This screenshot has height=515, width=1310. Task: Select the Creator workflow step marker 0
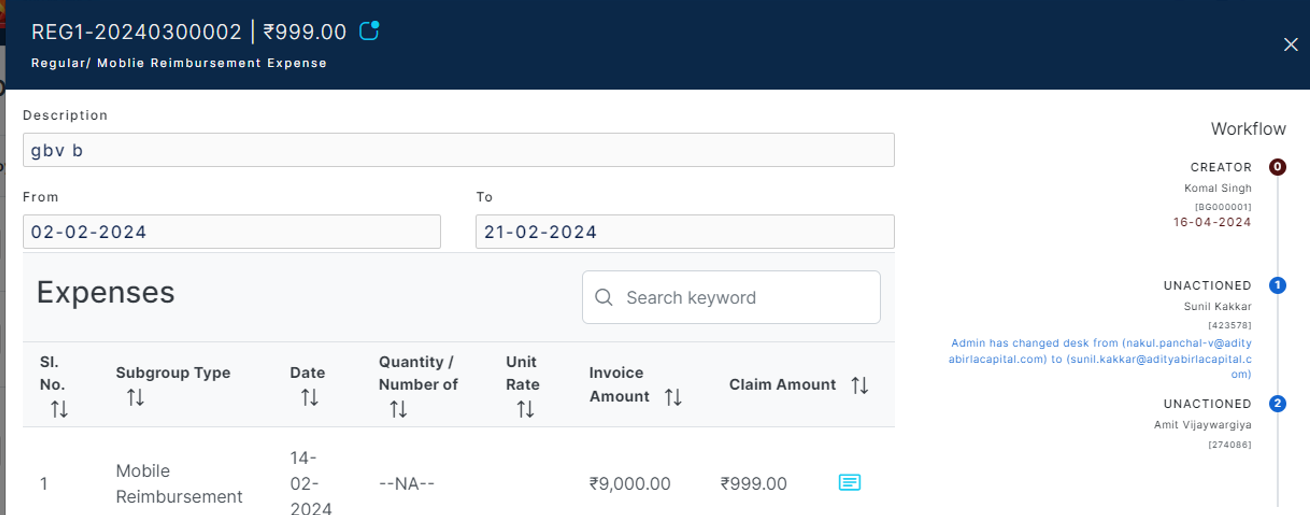(x=1277, y=167)
